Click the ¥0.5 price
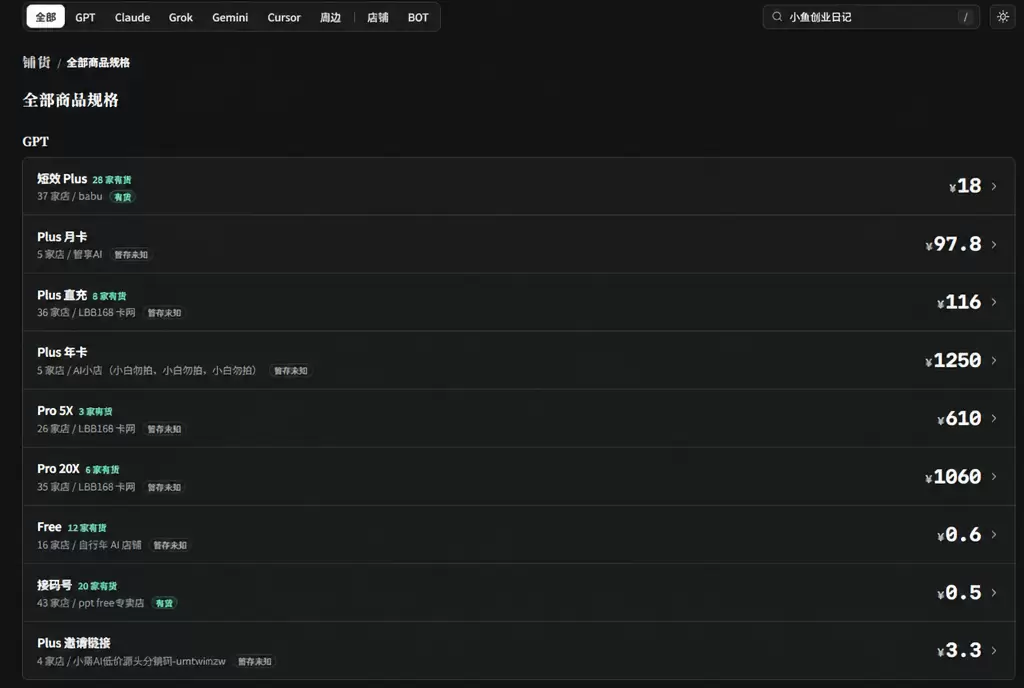The height and width of the screenshot is (688, 1024). tap(959, 592)
